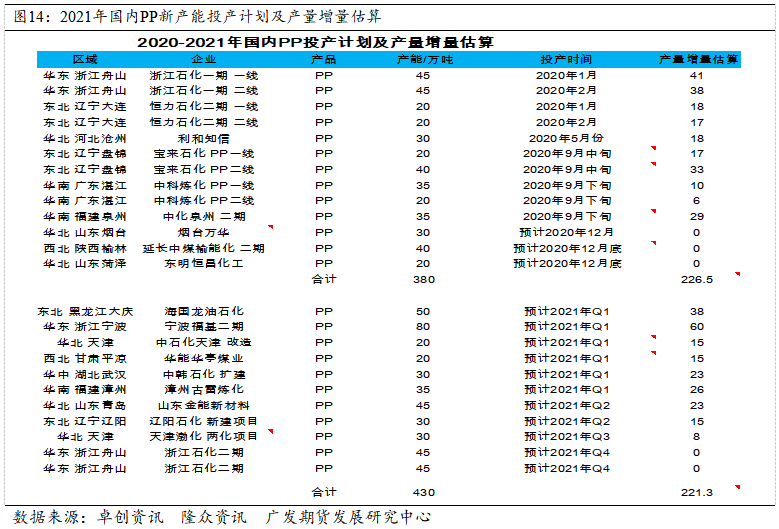Select output estimate "29" in 中化泉州 row
The width and height of the screenshot is (779, 529).
point(697,217)
